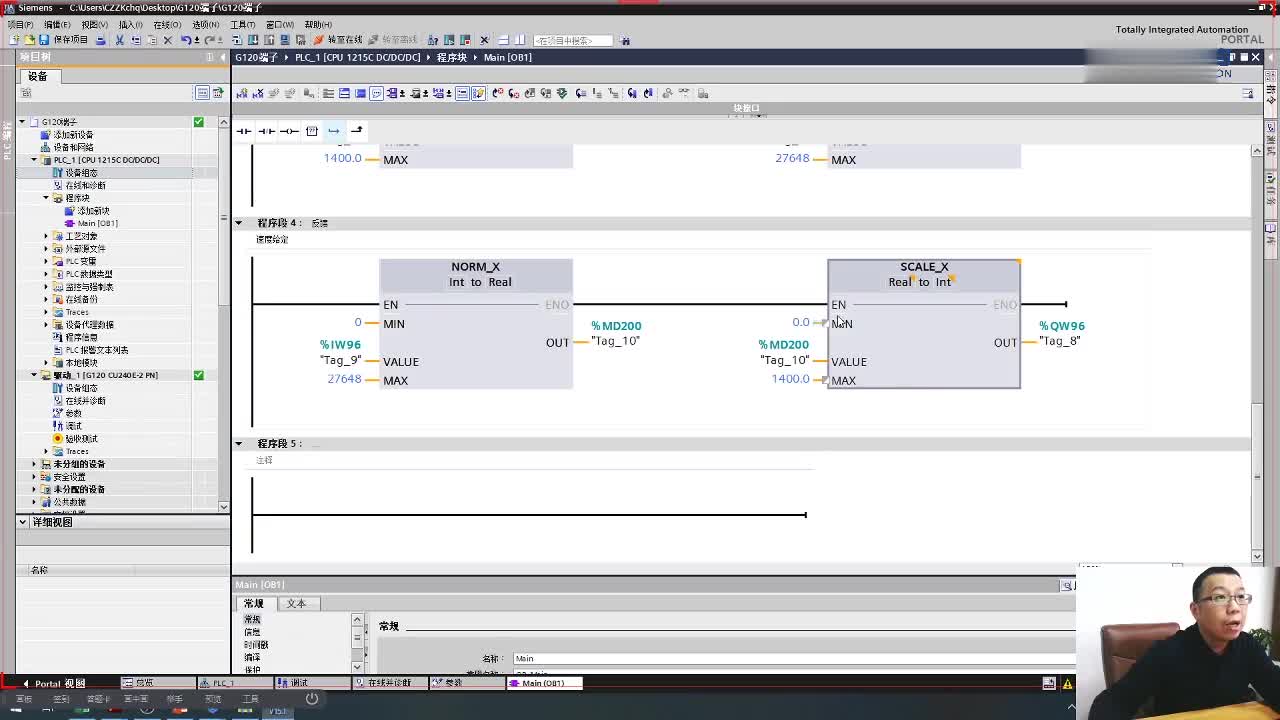Collapse program network 4 (程序段 4)
The width and height of the screenshot is (1280, 720).
[238, 223]
